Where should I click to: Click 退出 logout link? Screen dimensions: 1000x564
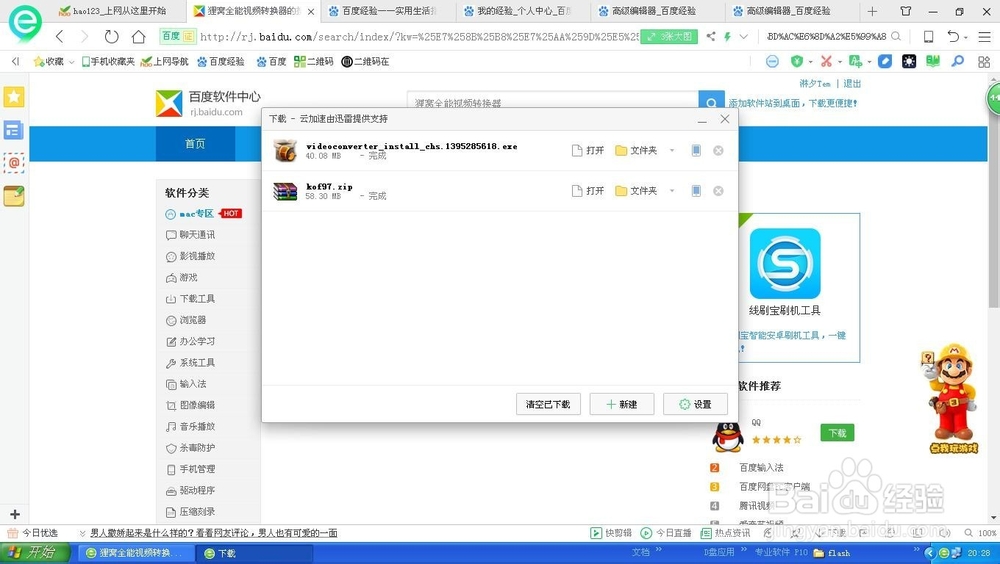tap(852, 84)
